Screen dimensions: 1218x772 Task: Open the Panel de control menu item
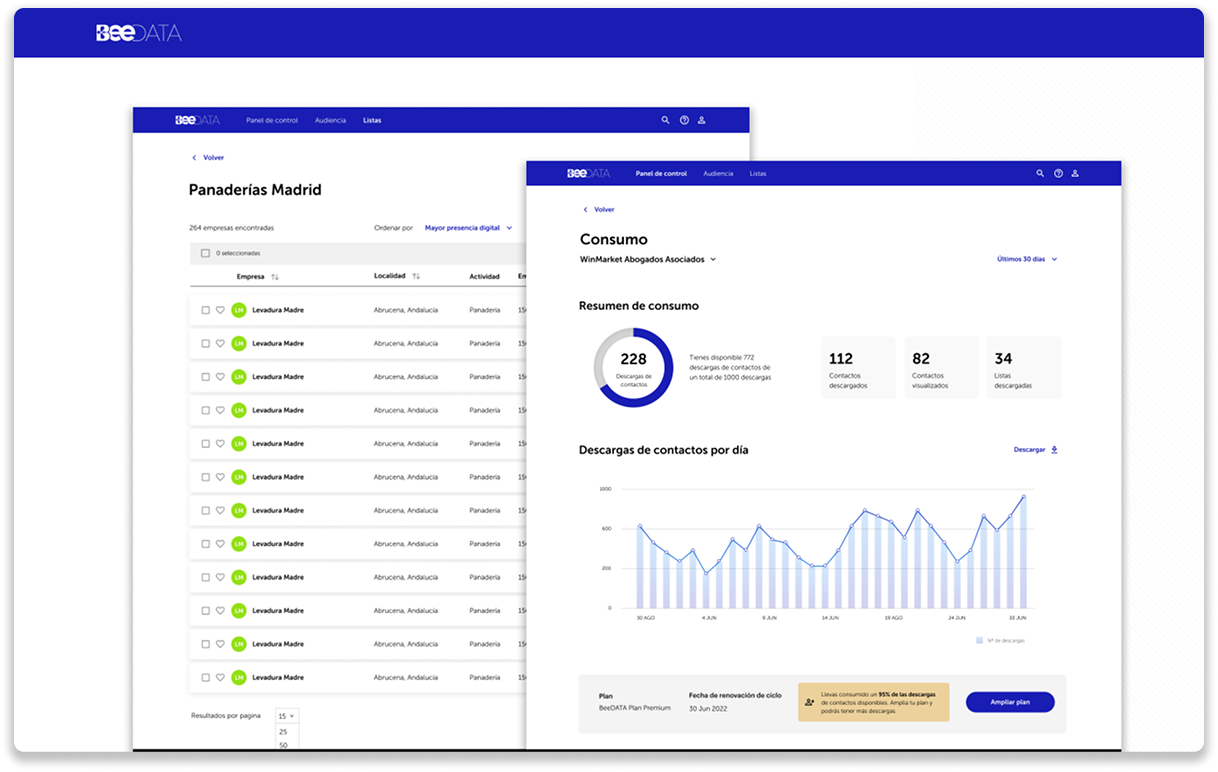click(x=661, y=173)
